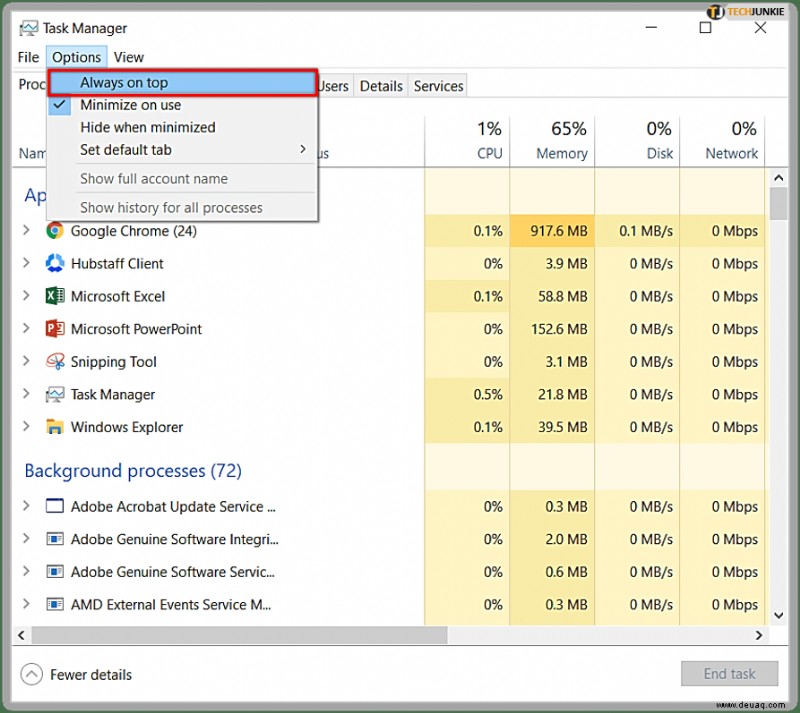Viewport: 800px width, 713px height.
Task: Close the Options menu from menu bar
Action: [x=77, y=57]
